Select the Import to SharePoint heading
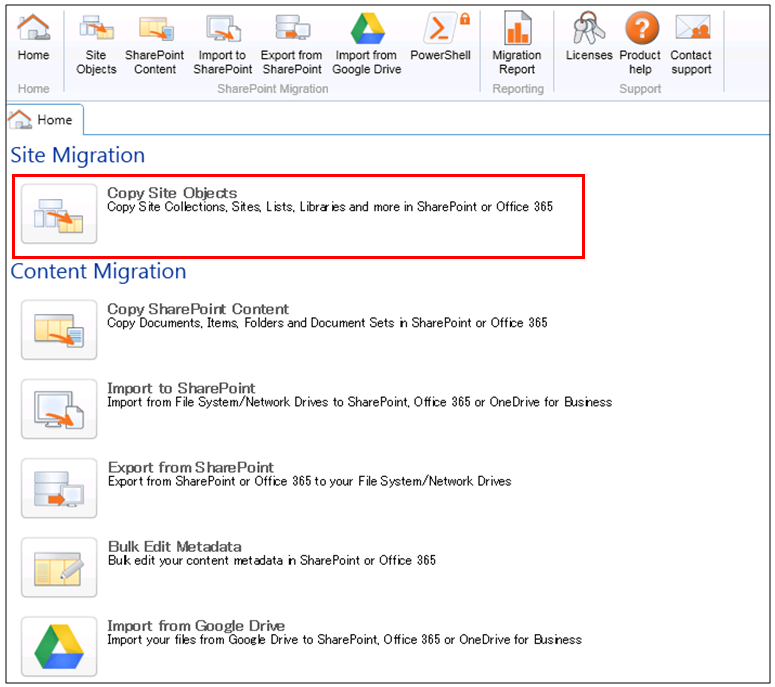This screenshot has height=687, width=775. pyautogui.click(x=181, y=388)
